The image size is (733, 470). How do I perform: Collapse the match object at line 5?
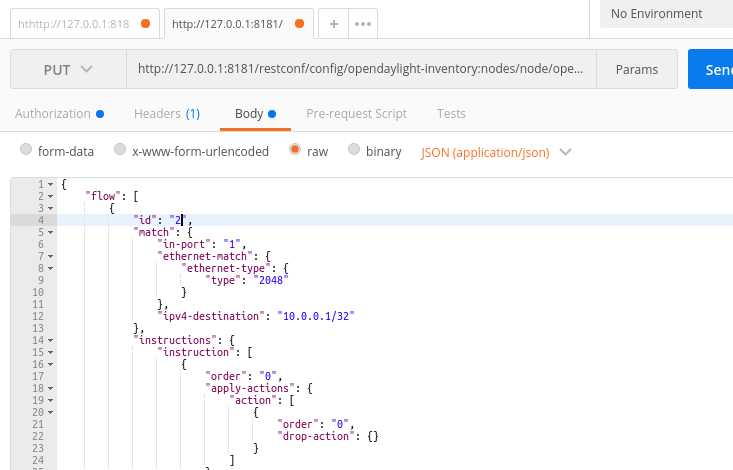point(50,232)
